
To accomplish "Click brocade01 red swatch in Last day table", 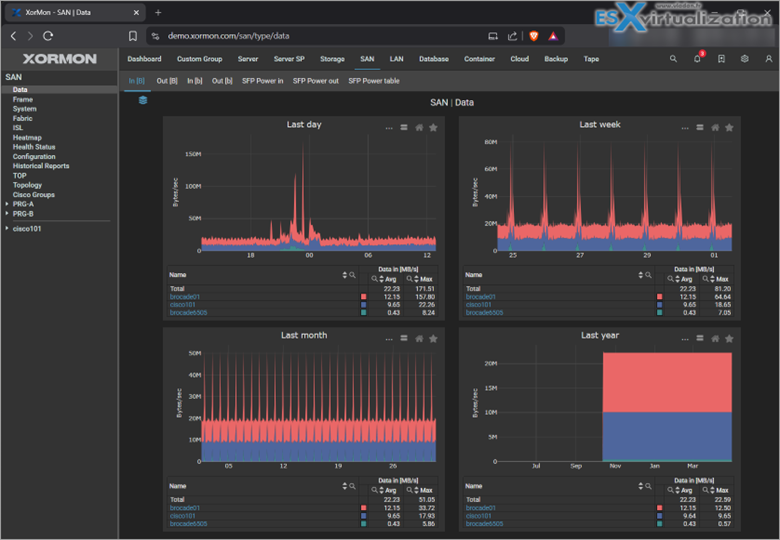I will (364, 297).
